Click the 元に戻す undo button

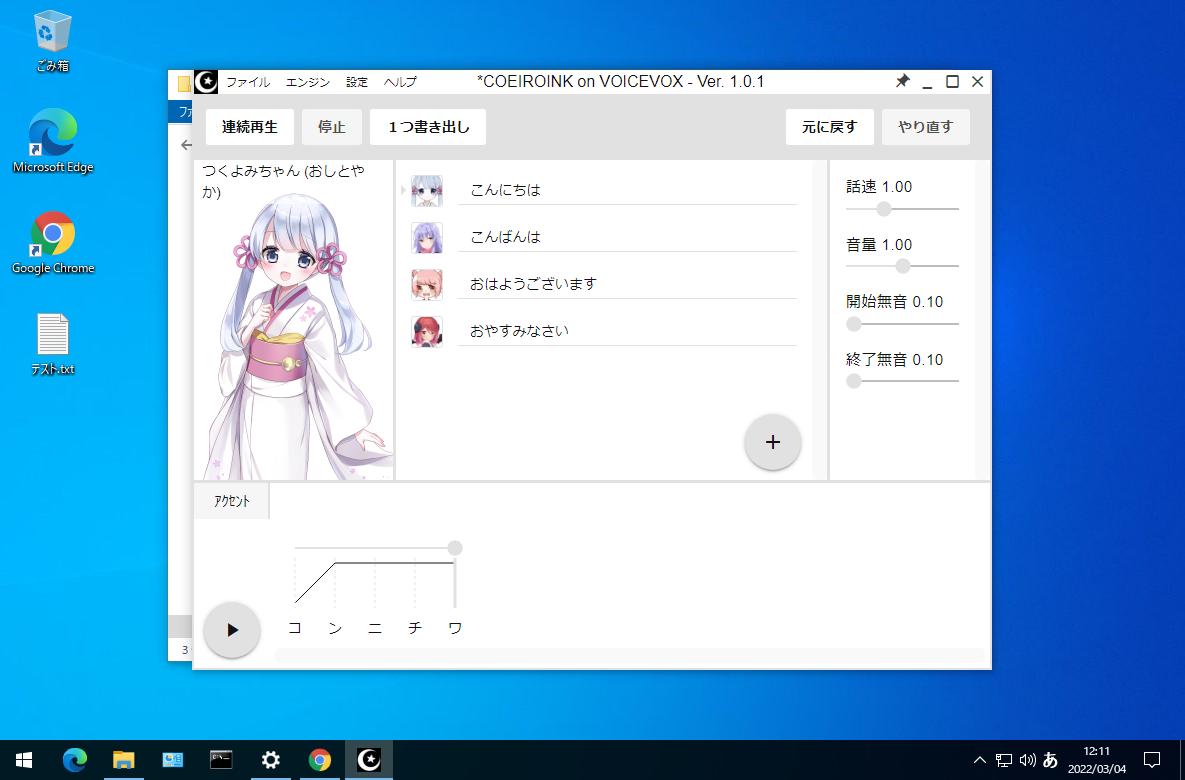click(829, 127)
